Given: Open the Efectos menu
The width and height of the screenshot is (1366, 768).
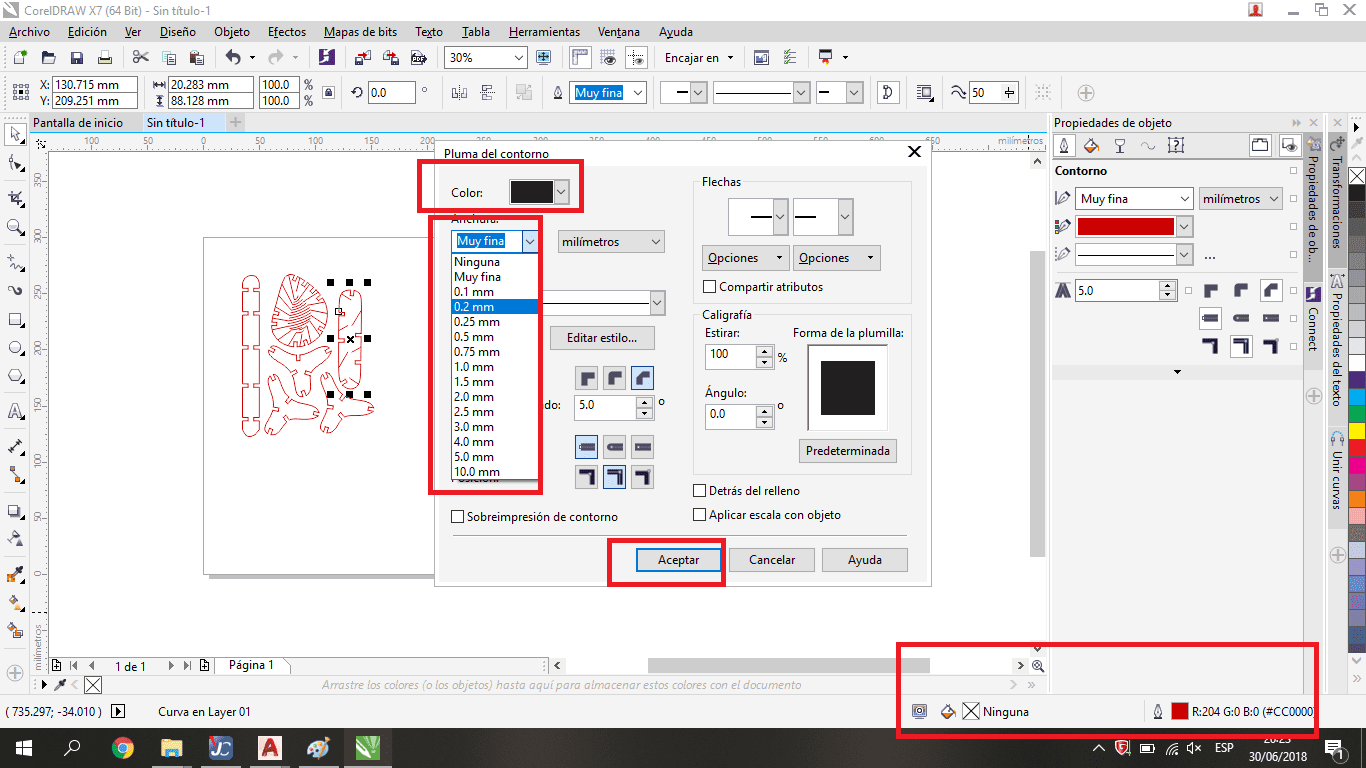Looking at the screenshot, I should pyautogui.click(x=287, y=32).
